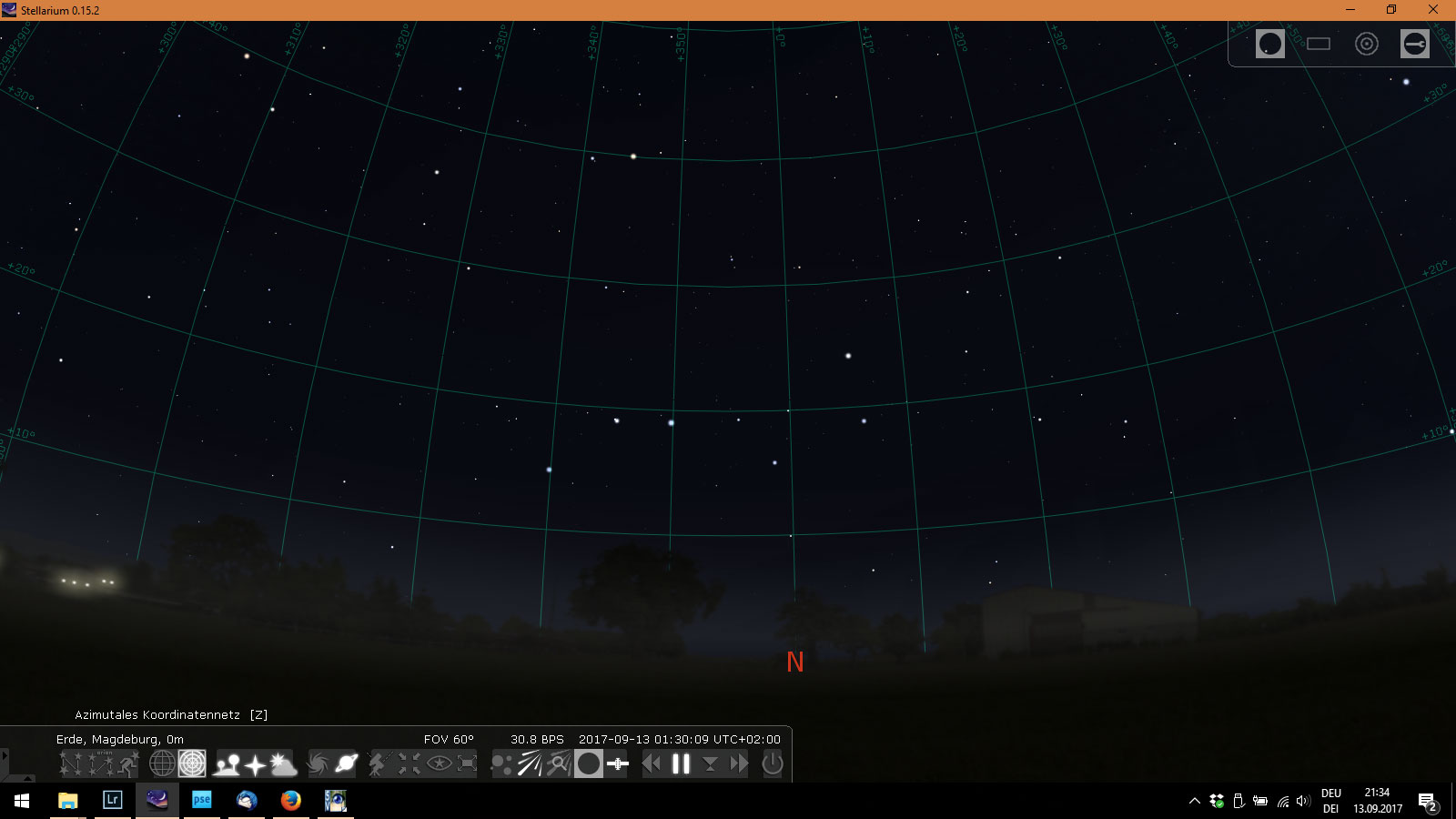Disable the azimuthal grid

[x=192, y=764]
